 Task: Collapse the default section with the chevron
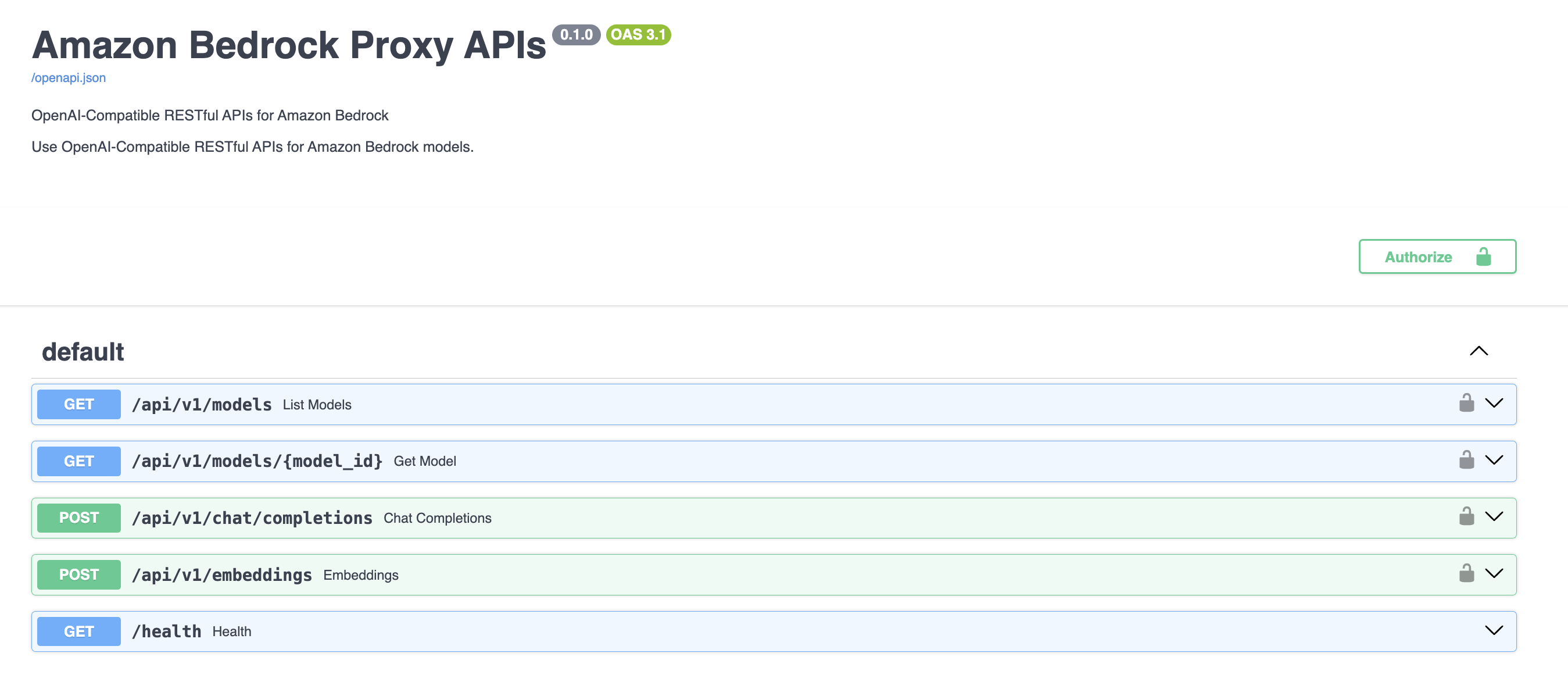coord(1478,351)
